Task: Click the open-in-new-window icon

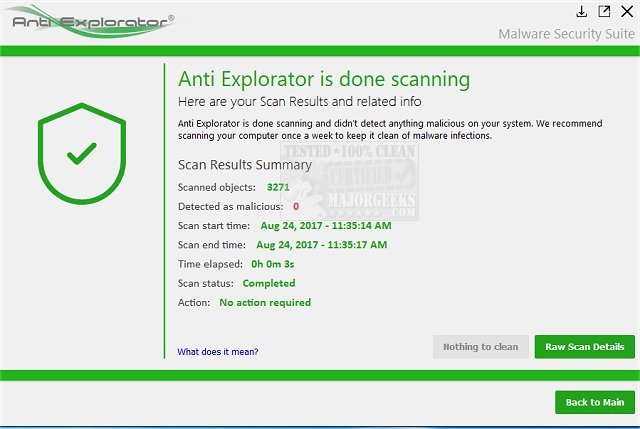Action: click(x=604, y=11)
